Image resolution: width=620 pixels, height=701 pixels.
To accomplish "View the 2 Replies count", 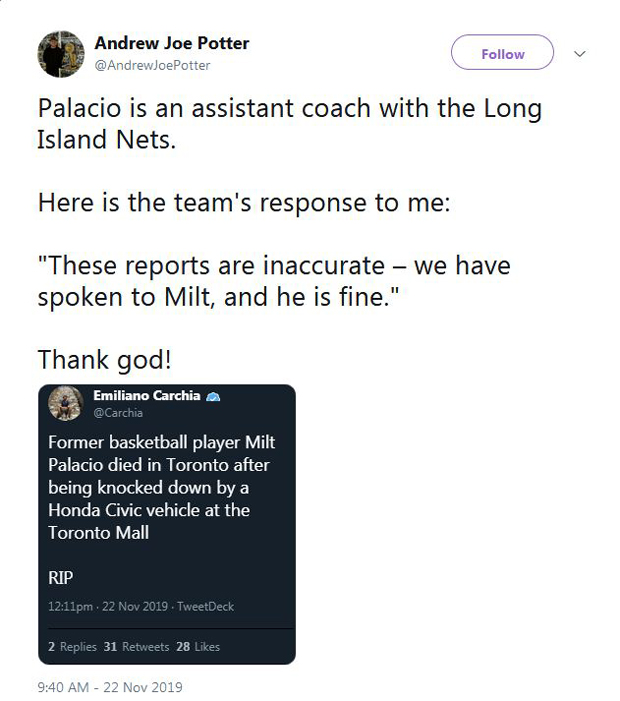I will [72, 647].
